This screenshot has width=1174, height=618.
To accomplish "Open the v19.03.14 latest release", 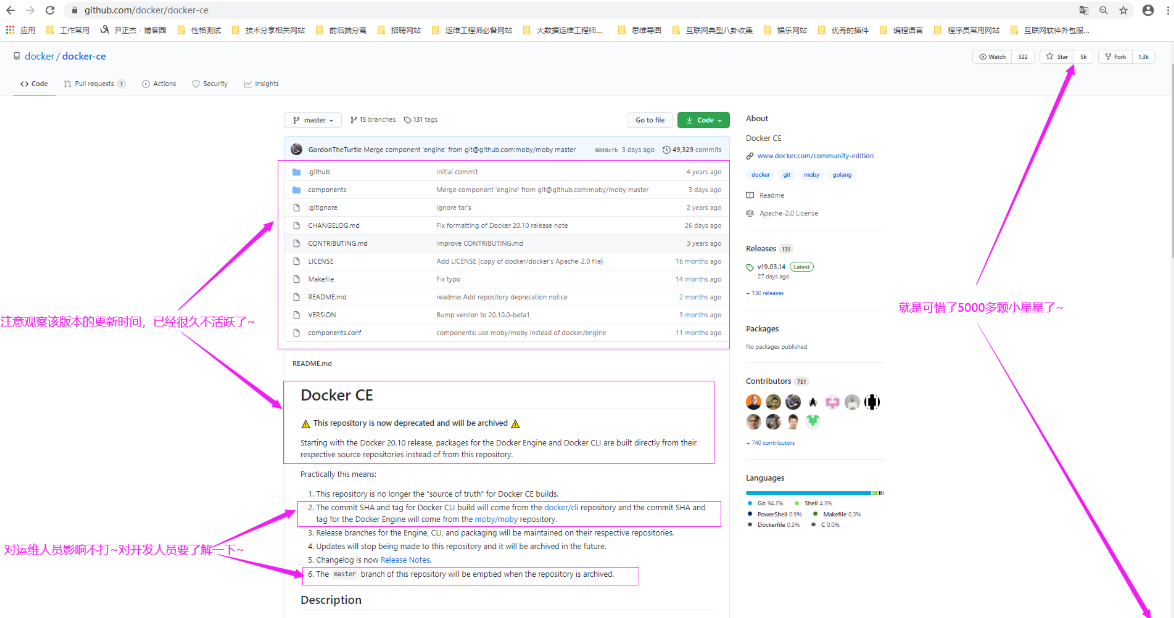I will pyautogui.click(x=771, y=267).
